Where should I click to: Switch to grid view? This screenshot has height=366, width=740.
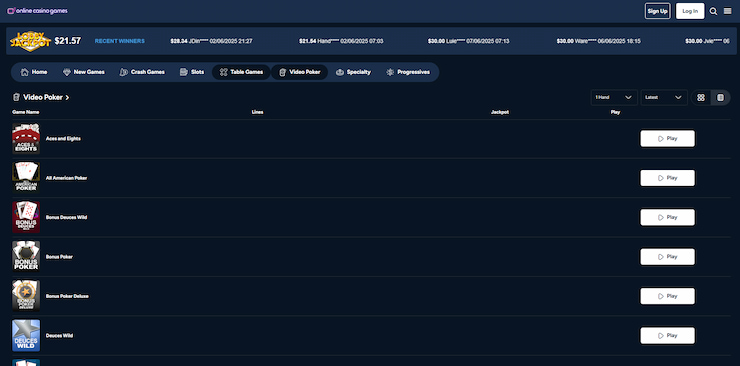[701, 97]
